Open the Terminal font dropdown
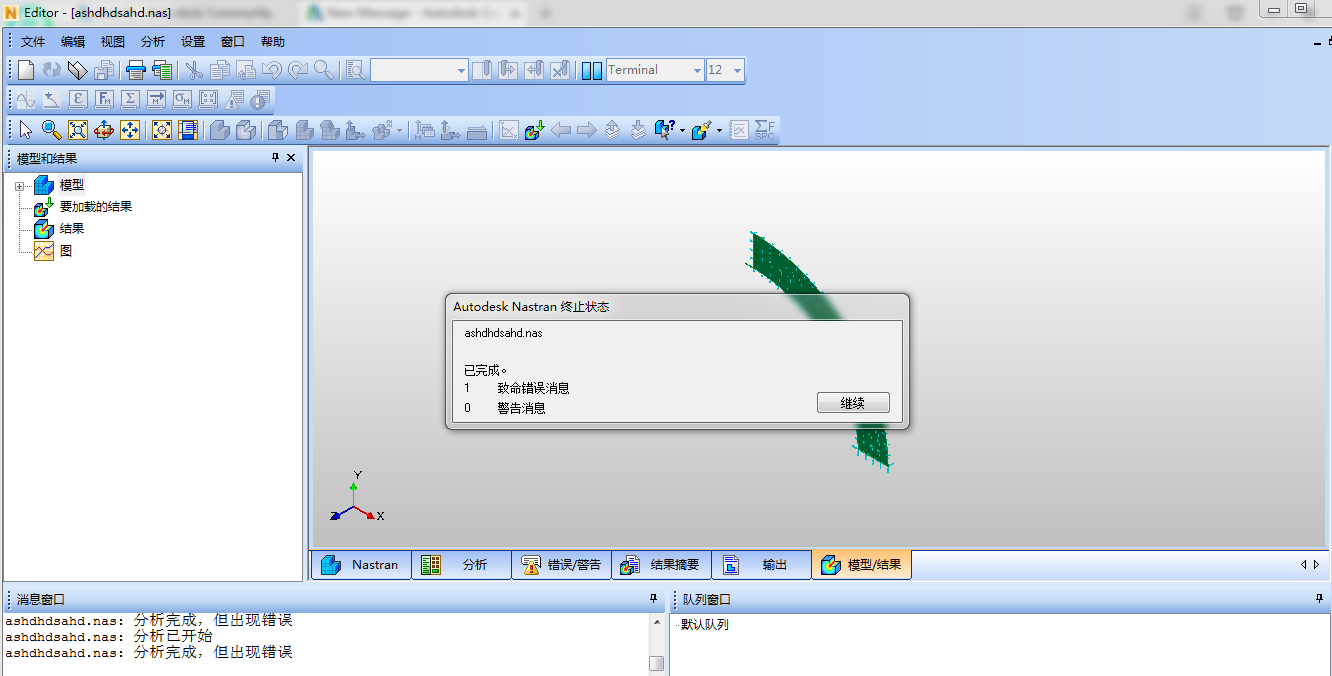1332x676 pixels. (x=697, y=70)
